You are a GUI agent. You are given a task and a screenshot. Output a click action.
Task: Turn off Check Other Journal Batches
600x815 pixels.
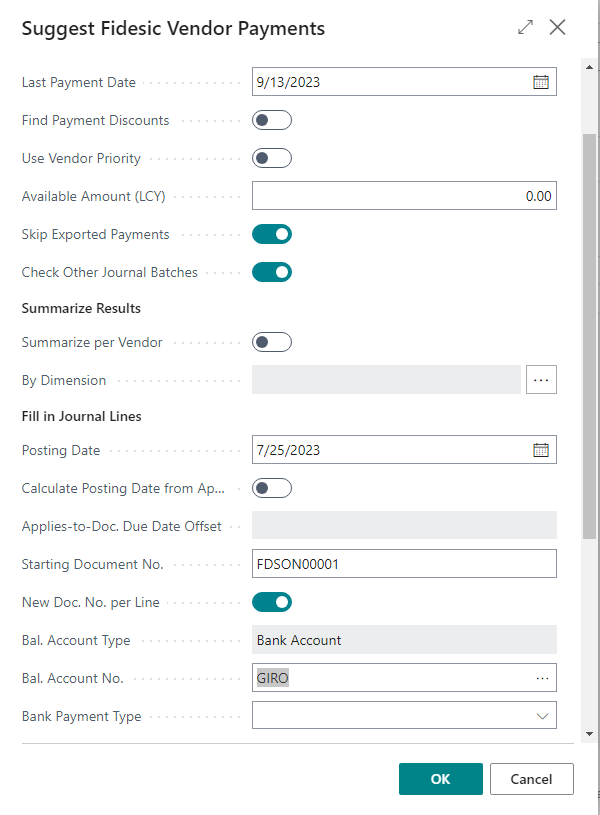tap(271, 271)
